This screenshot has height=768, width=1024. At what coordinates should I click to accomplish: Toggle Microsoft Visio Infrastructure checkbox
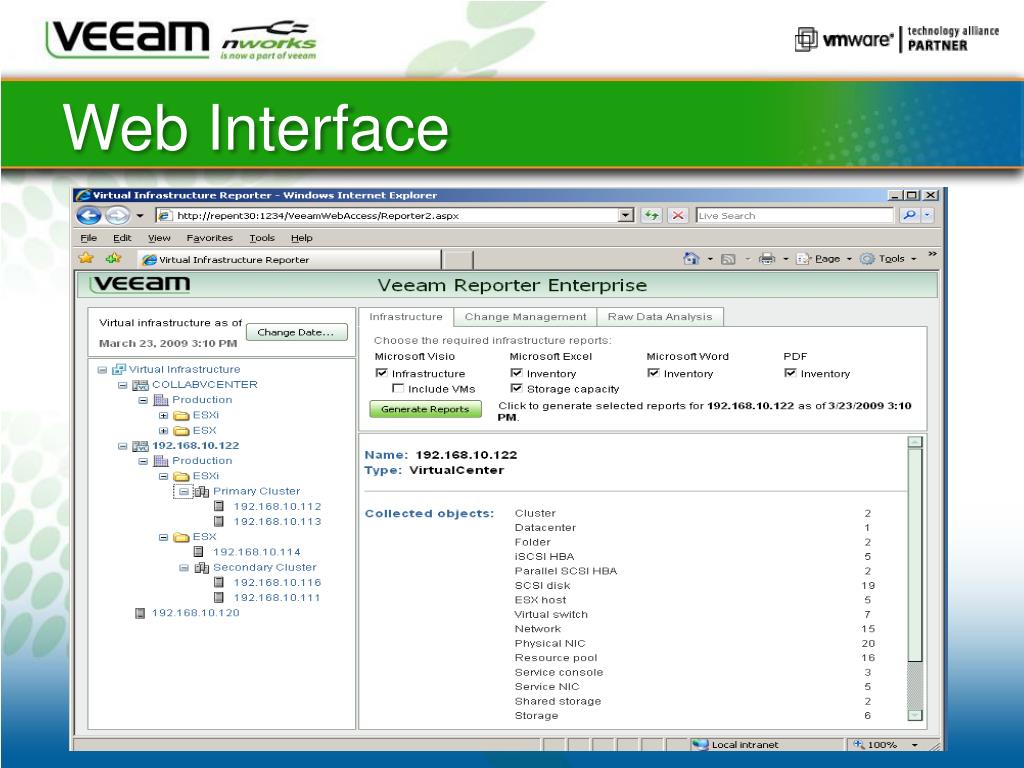tap(381, 373)
